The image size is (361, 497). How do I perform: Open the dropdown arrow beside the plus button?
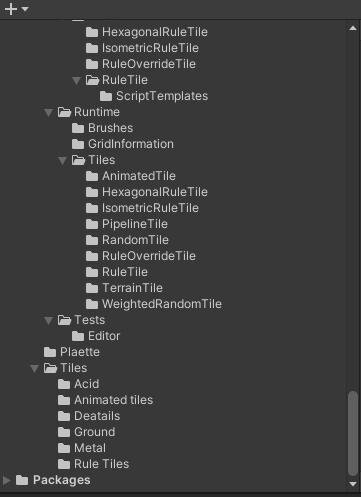coord(25,9)
